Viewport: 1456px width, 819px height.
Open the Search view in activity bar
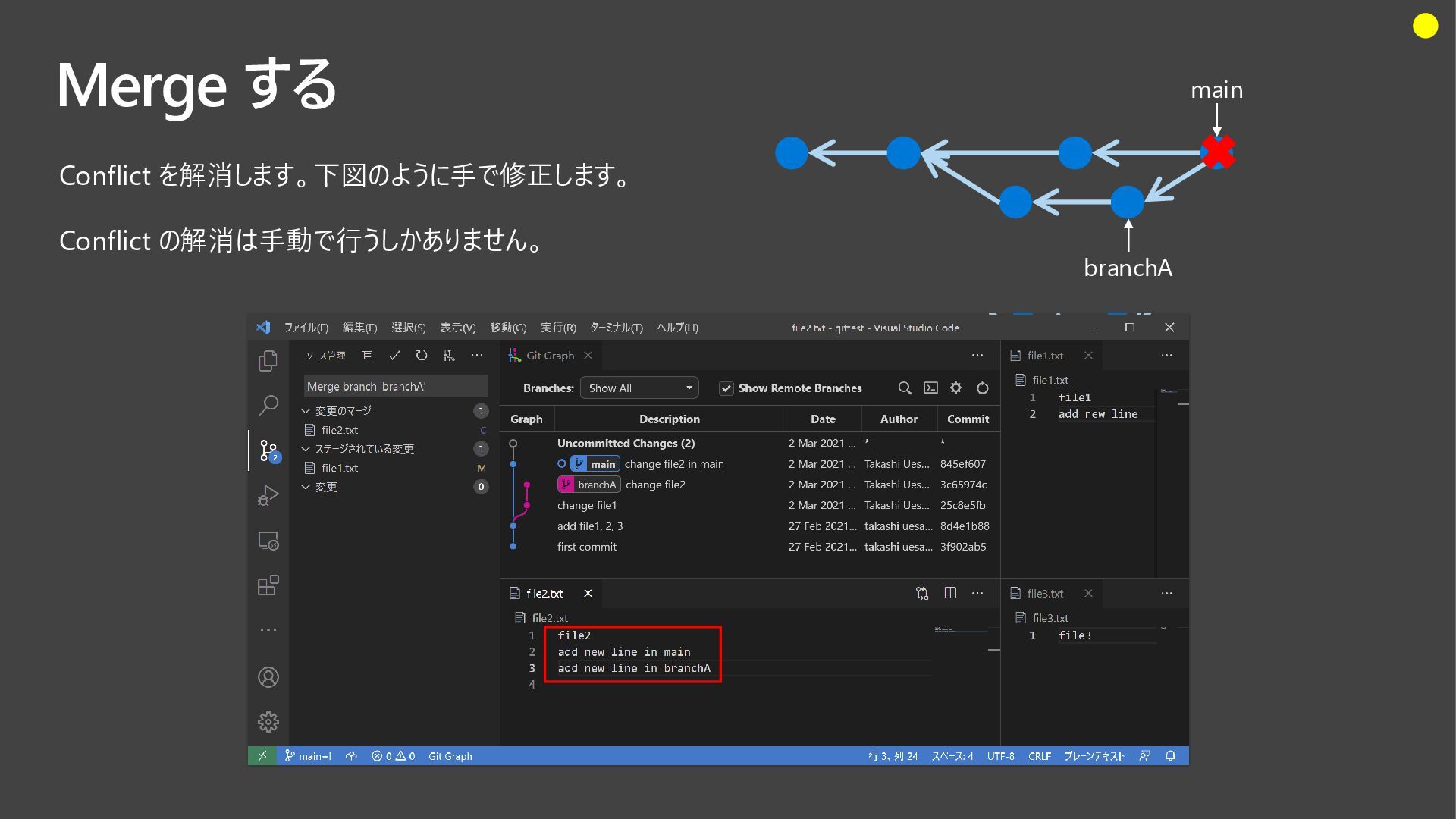coord(268,405)
